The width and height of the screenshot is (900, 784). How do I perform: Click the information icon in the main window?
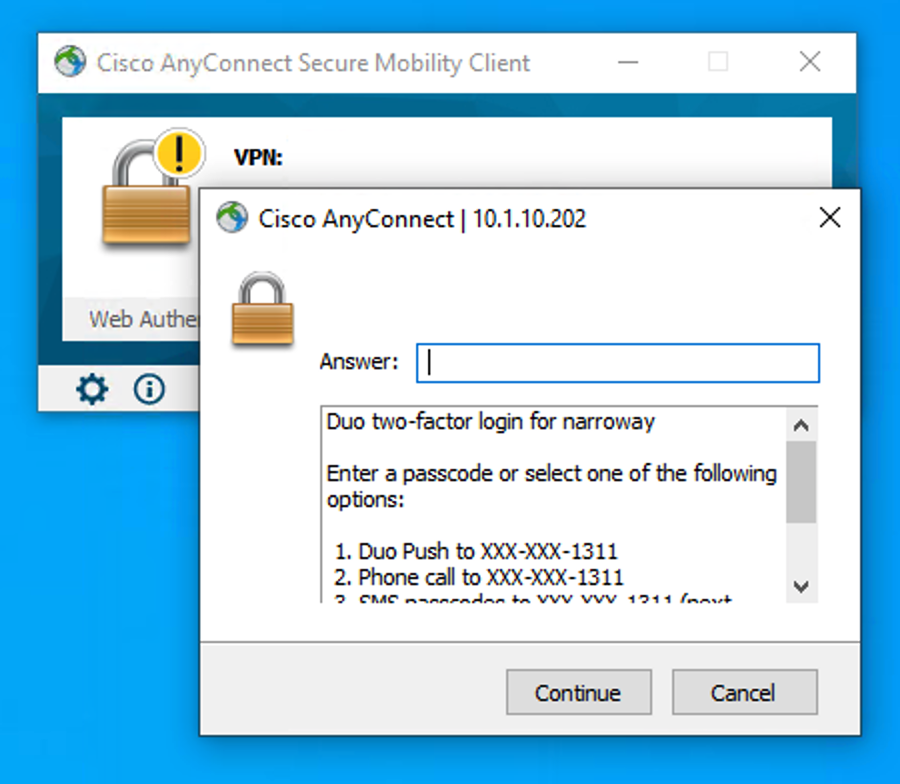coord(148,389)
